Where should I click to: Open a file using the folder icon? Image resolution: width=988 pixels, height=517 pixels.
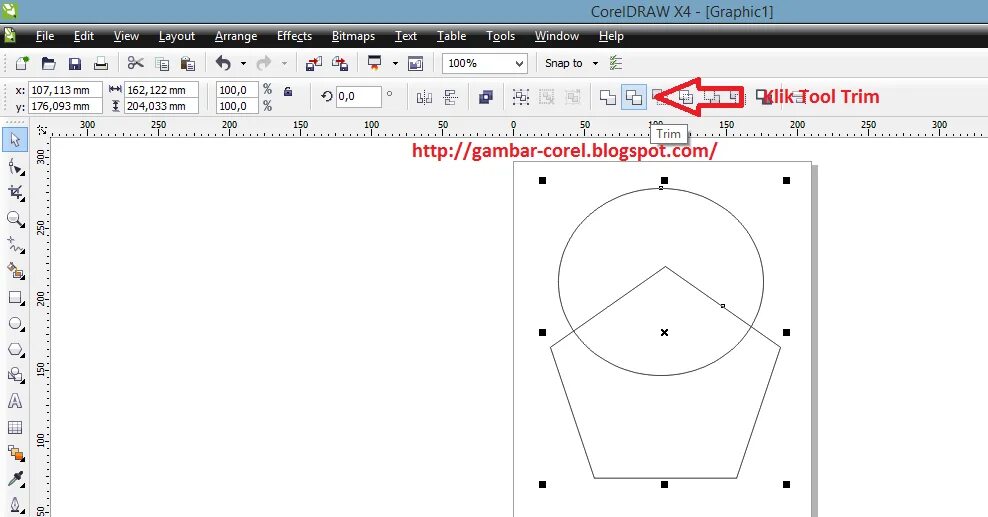(x=49, y=63)
